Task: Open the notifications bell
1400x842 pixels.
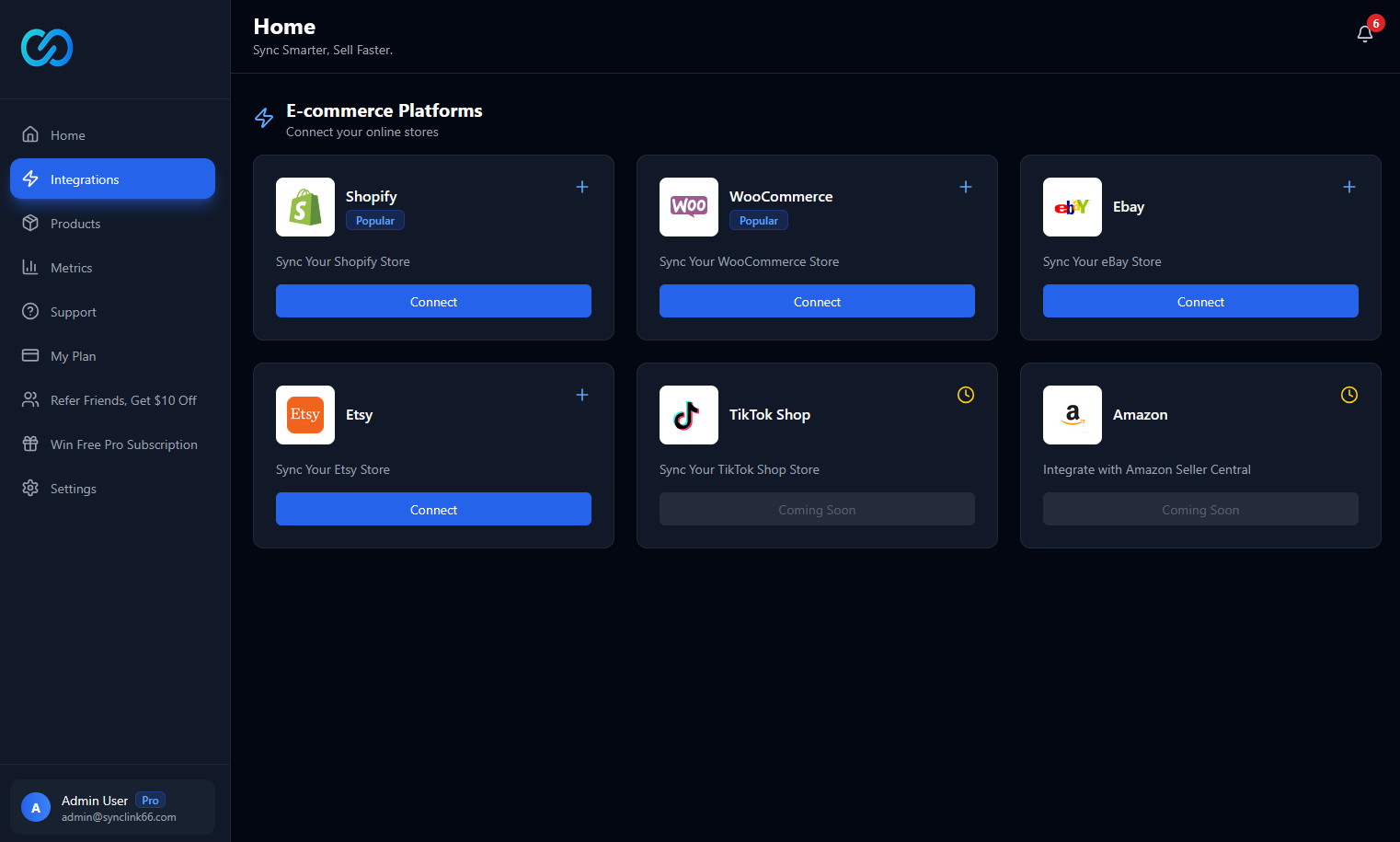Action: click(1365, 34)
